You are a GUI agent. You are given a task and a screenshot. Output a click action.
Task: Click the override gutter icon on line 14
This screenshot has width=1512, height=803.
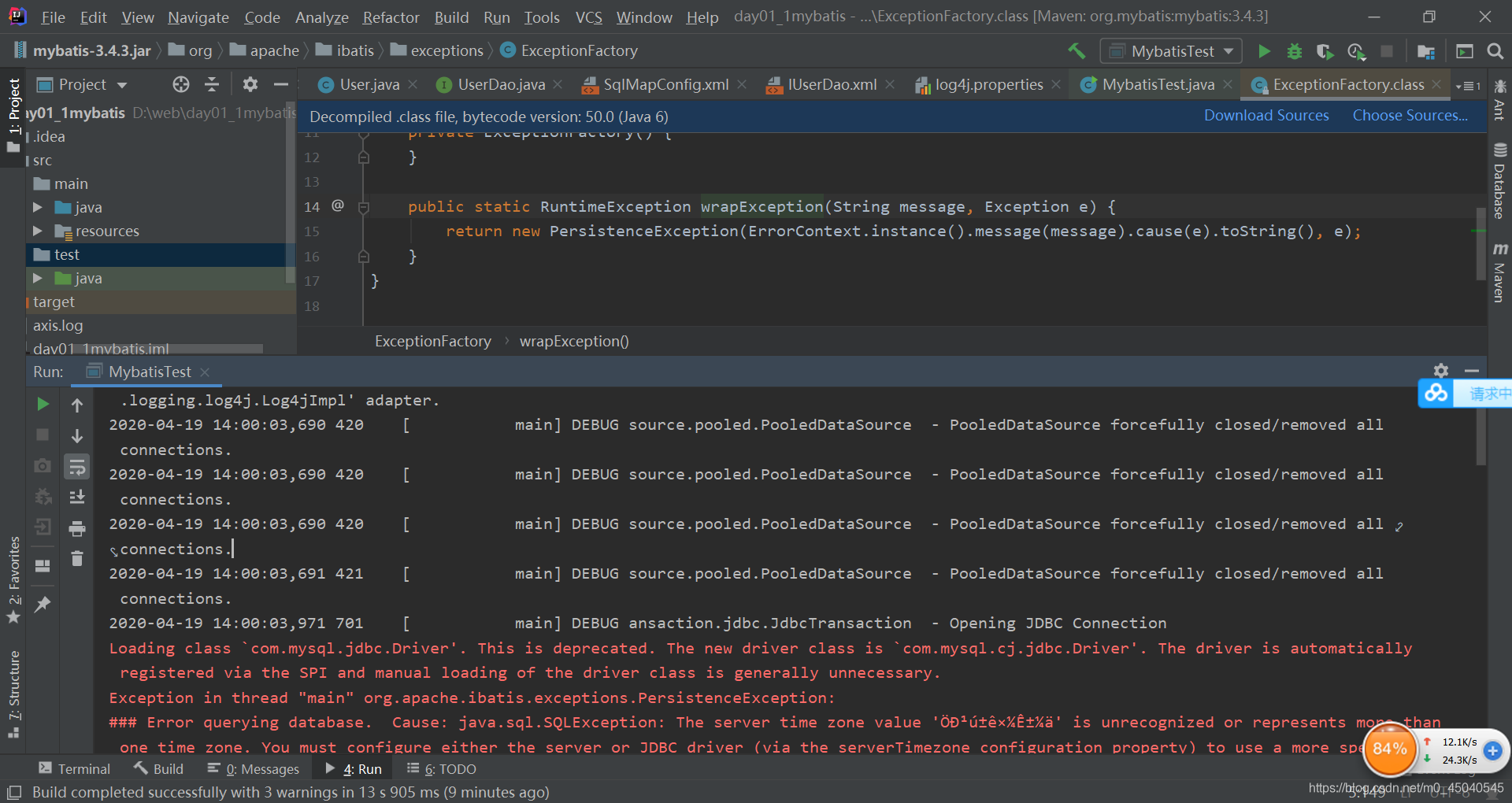click(338, 205)
